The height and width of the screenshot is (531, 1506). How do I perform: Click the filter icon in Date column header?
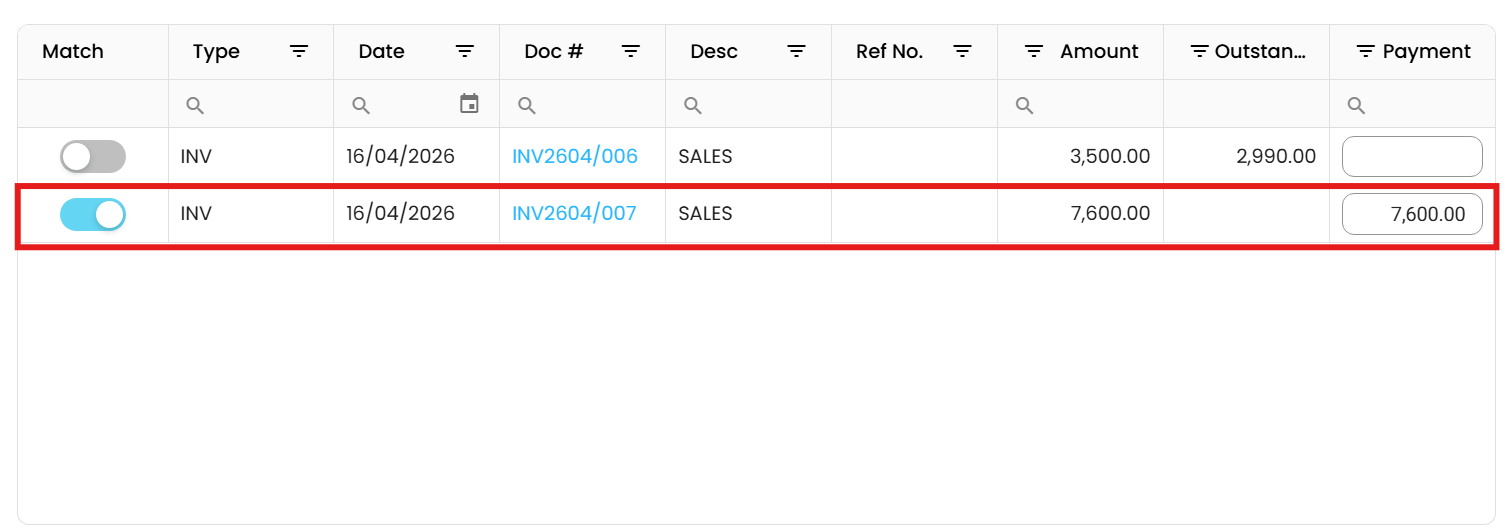click(465, 52)
